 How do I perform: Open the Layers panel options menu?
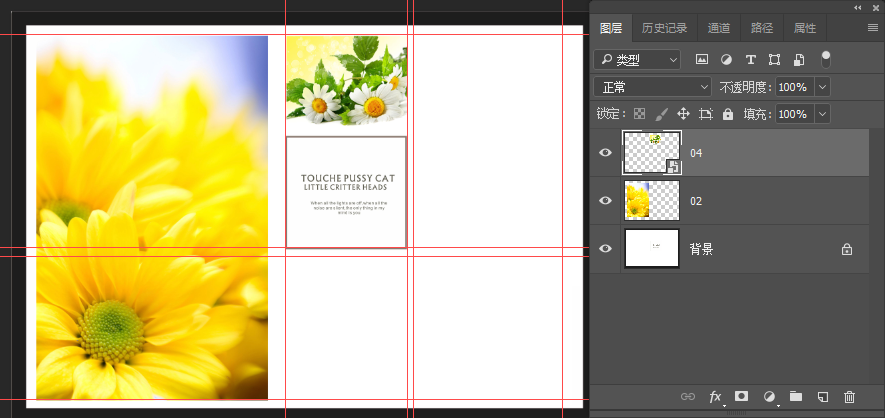click(x=873, y=28)
